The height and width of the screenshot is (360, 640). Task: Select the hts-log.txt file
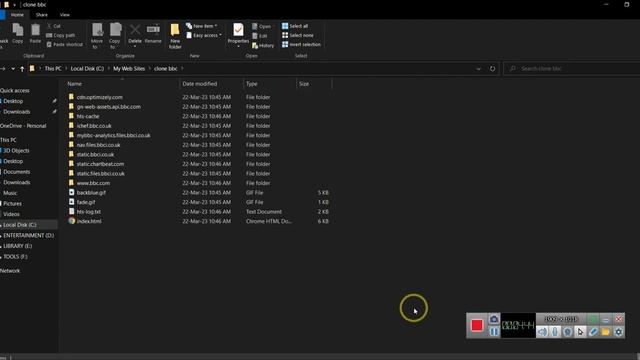(89, 212)
